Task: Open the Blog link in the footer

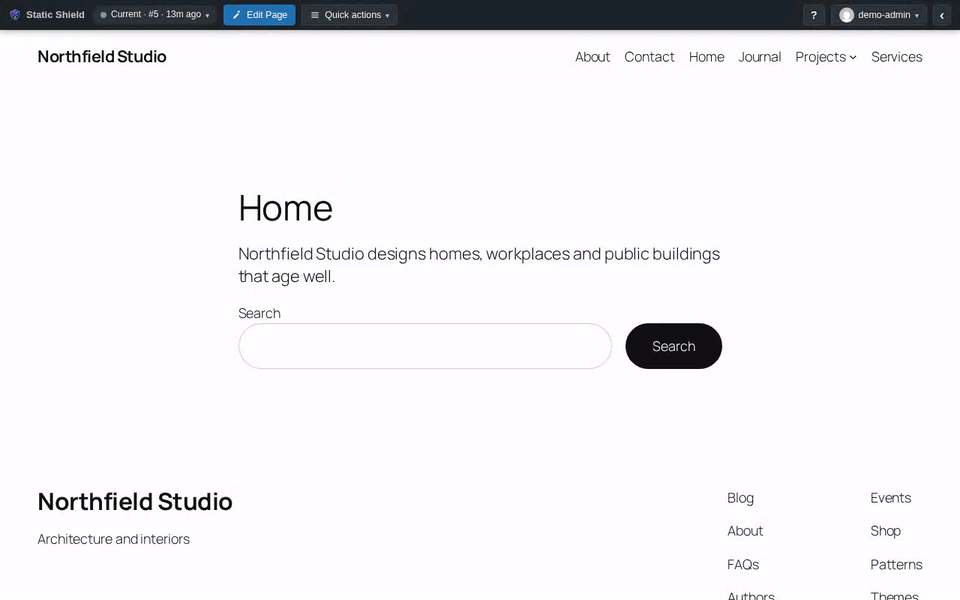Action: 740,498
